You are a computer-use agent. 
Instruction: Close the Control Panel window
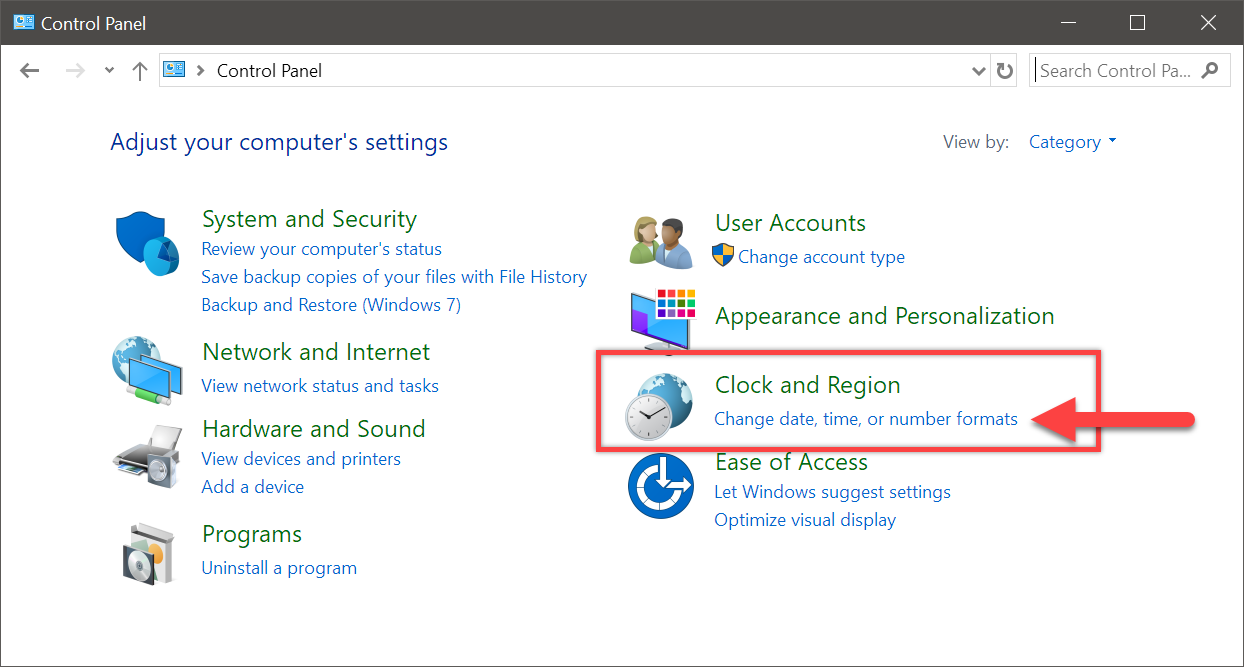tap(1208, 22)
